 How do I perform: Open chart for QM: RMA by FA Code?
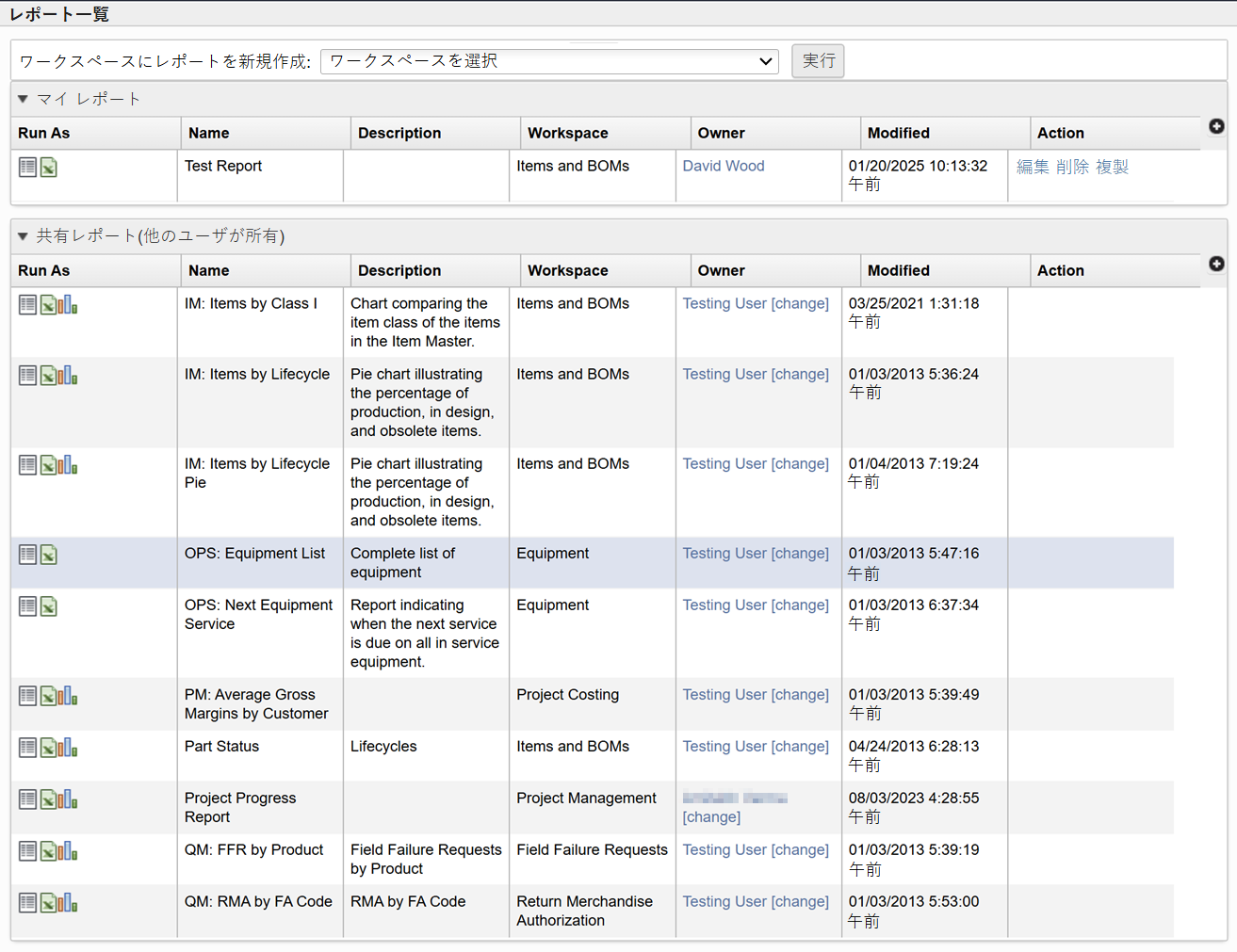(x=69, y=903)
